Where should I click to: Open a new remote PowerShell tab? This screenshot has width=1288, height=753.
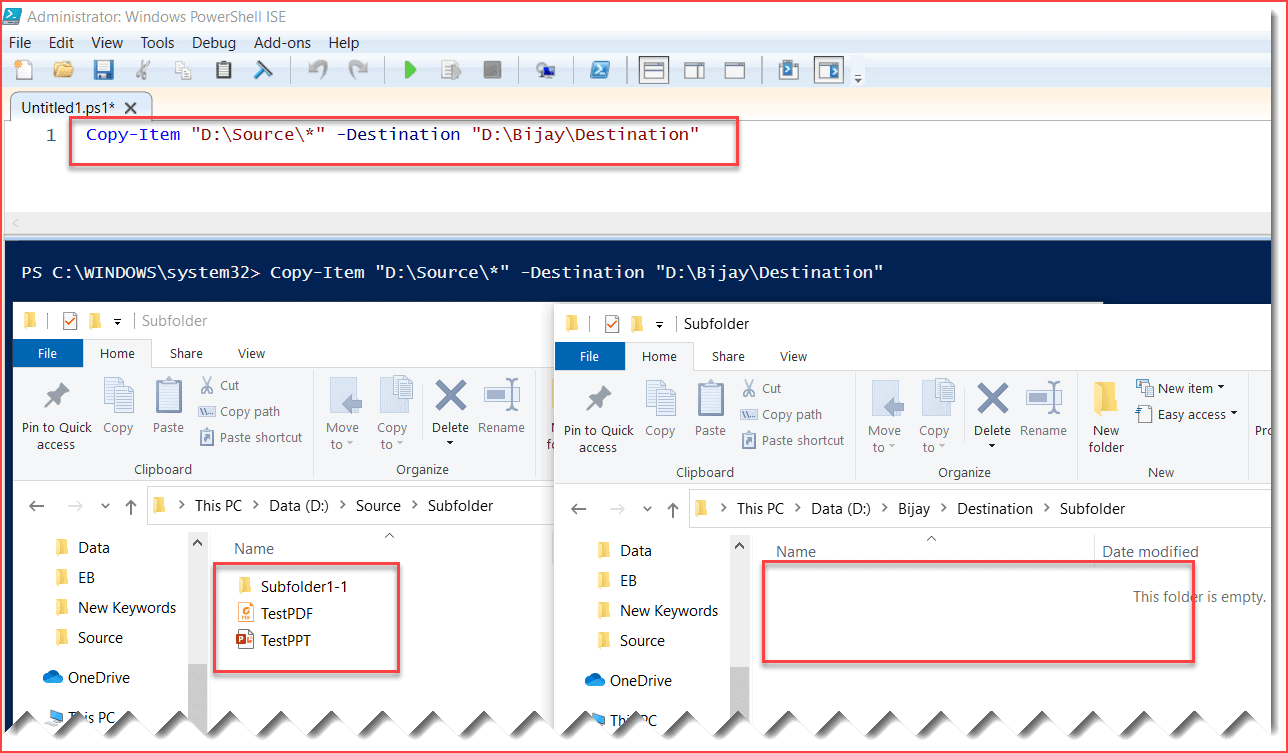[x=546, y=69]
